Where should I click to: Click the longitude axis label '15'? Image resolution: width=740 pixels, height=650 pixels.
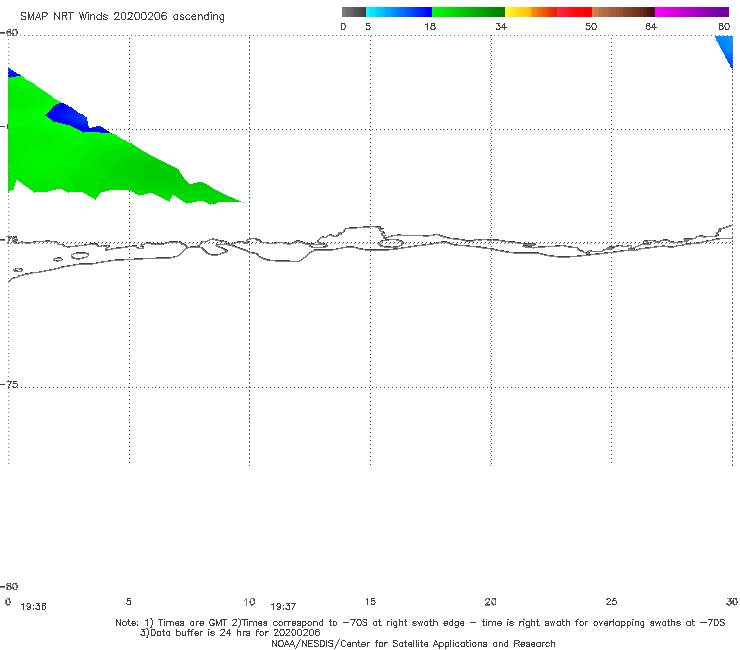370,601
